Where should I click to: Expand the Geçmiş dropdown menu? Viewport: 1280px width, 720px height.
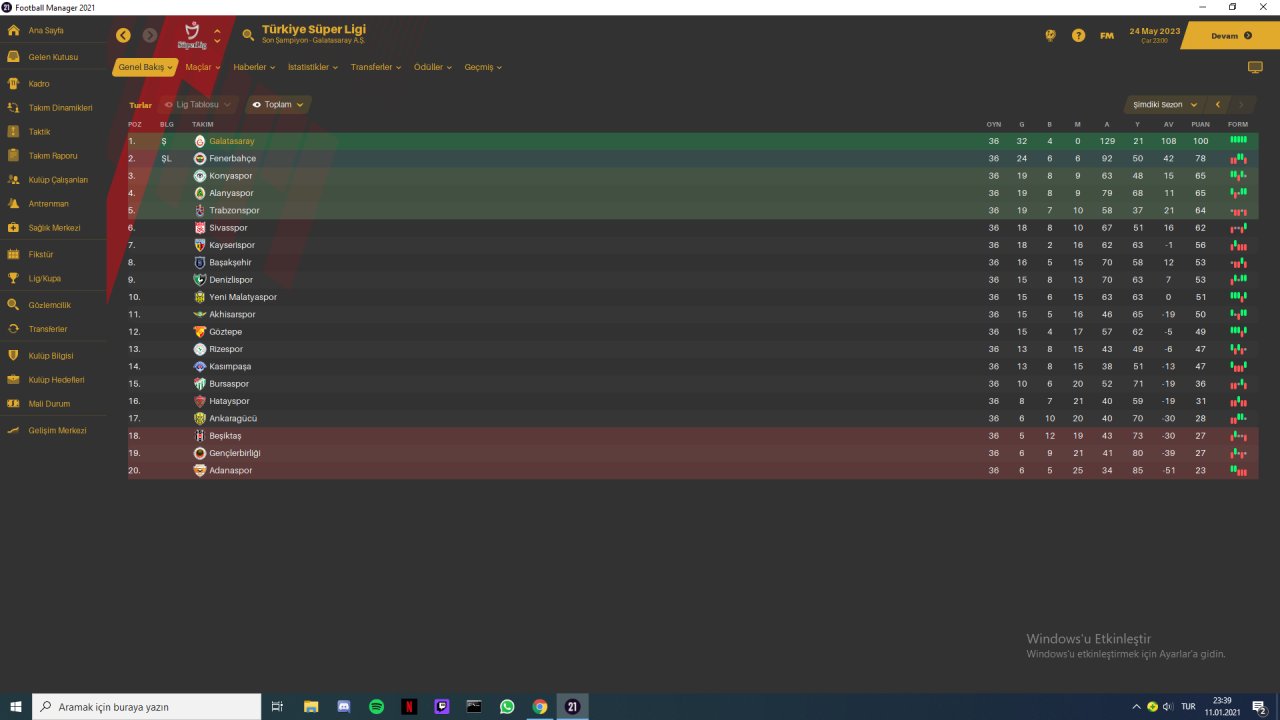pyautogui.click(x=483, y=67)
